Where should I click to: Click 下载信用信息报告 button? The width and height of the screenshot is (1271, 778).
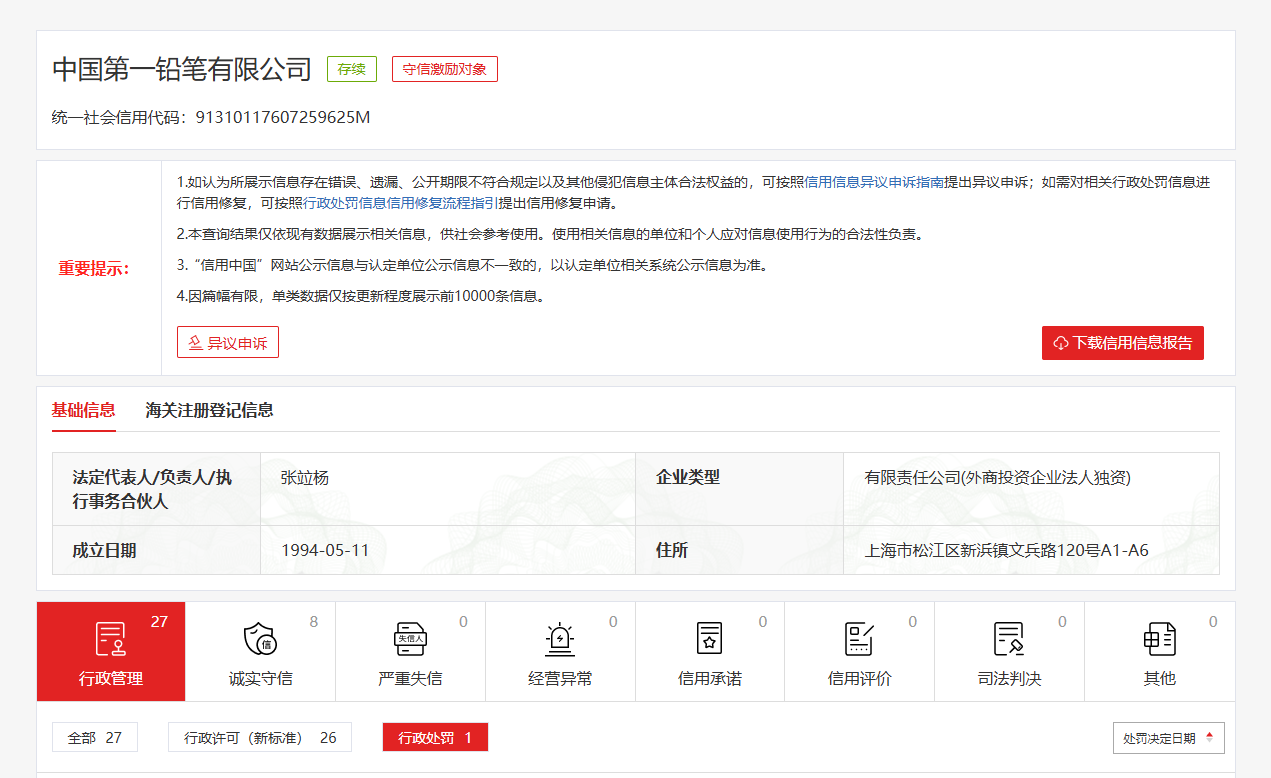(x=1123, y=343)
